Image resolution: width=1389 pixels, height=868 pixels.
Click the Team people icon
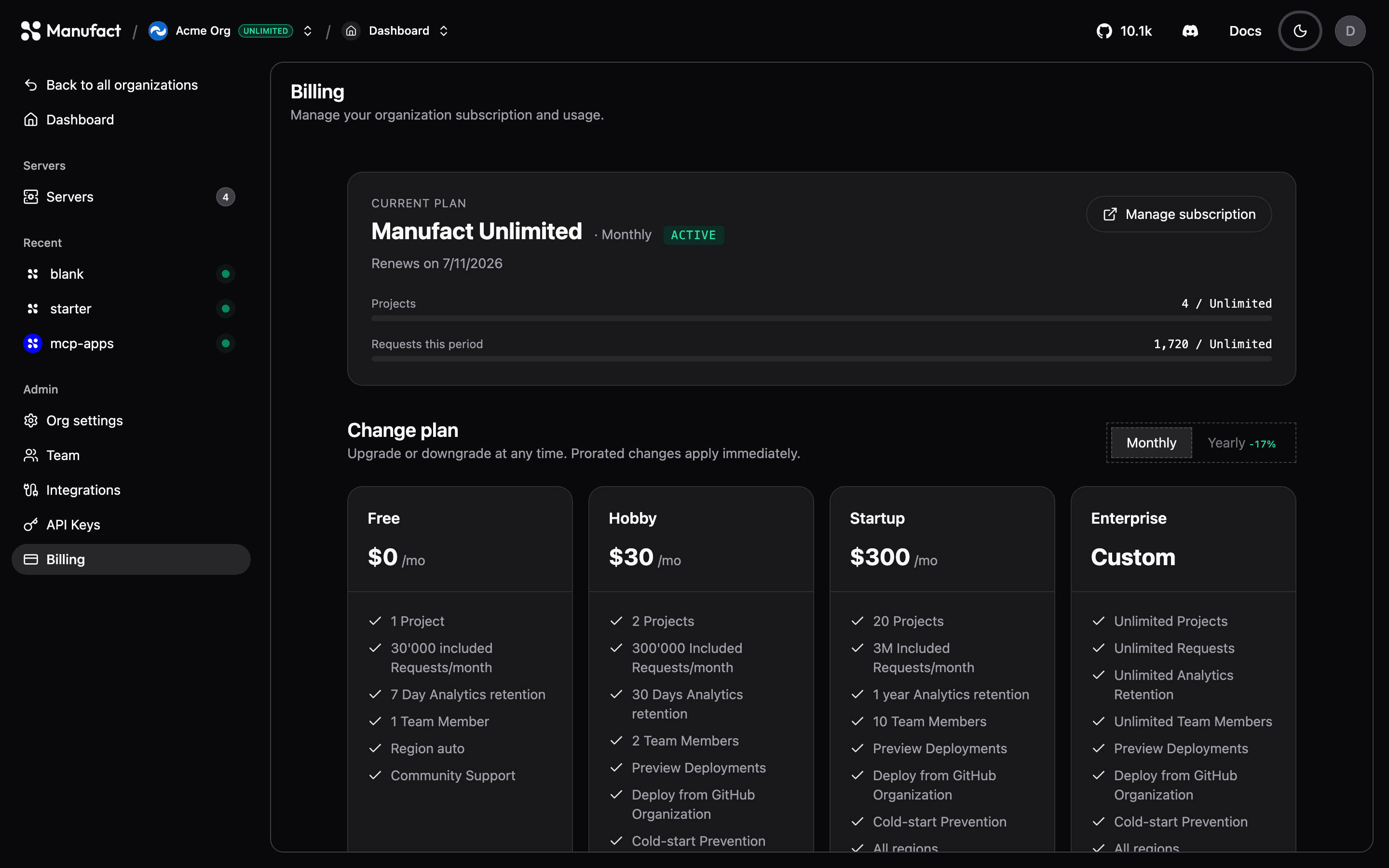[31, 455]
